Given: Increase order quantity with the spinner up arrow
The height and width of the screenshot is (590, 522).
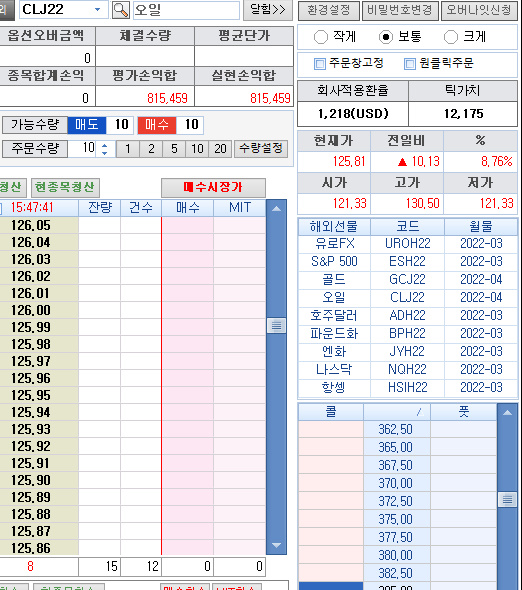Looking at the screenshot, I should tap(105, 145).
